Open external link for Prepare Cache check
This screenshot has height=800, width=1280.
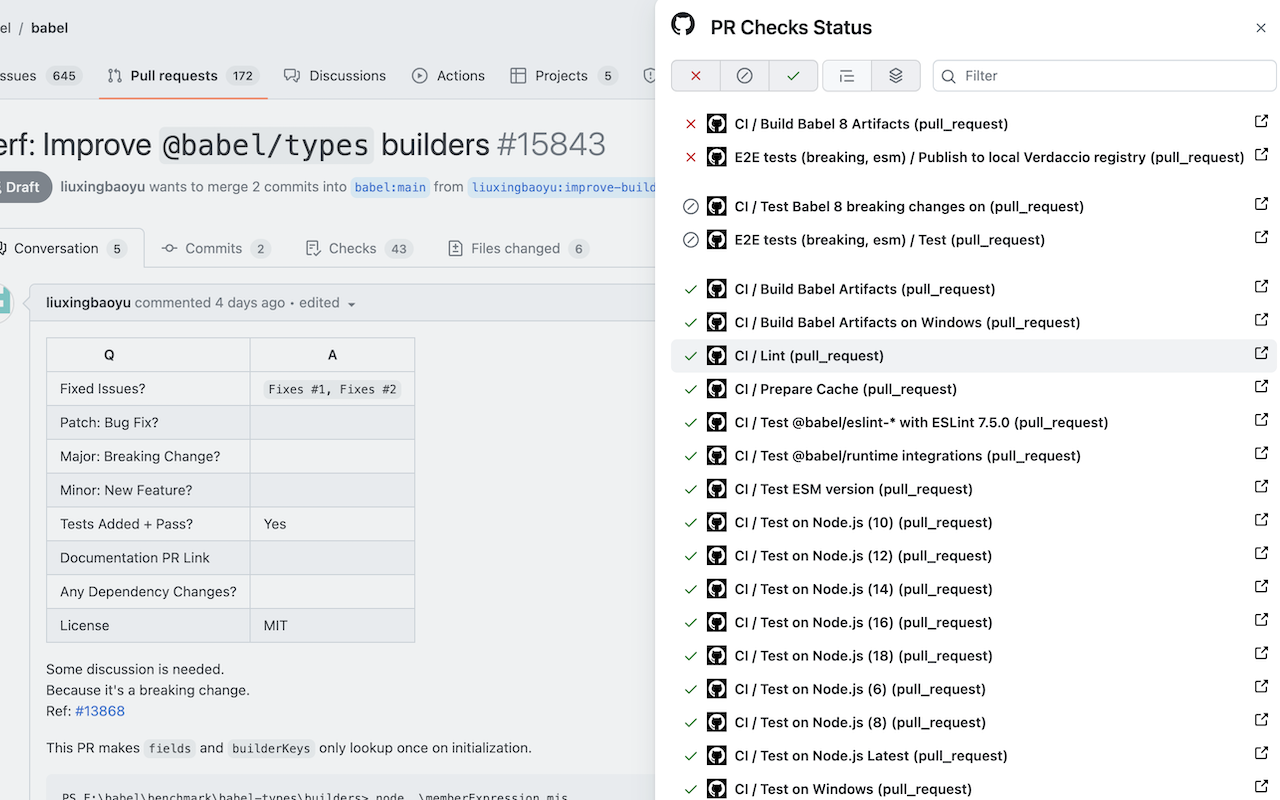1261,387
